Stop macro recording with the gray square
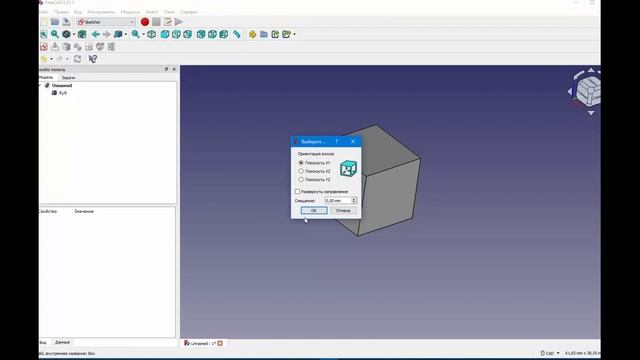This screenshot has width=640, height=360. tap(156, 22)
